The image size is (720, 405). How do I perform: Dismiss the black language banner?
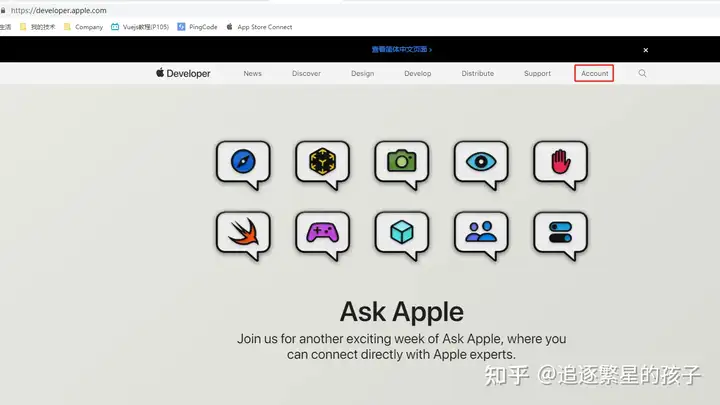coord(646,50)
